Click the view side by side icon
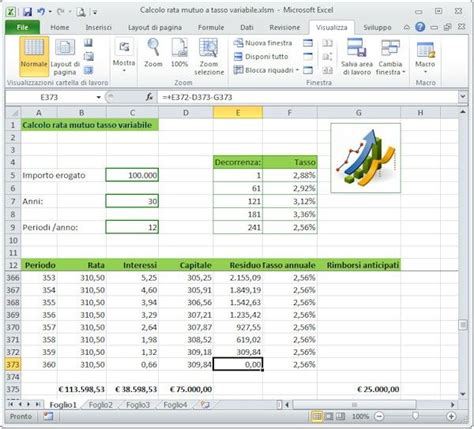This screenshot has width=474, height=429. [328, 43]
